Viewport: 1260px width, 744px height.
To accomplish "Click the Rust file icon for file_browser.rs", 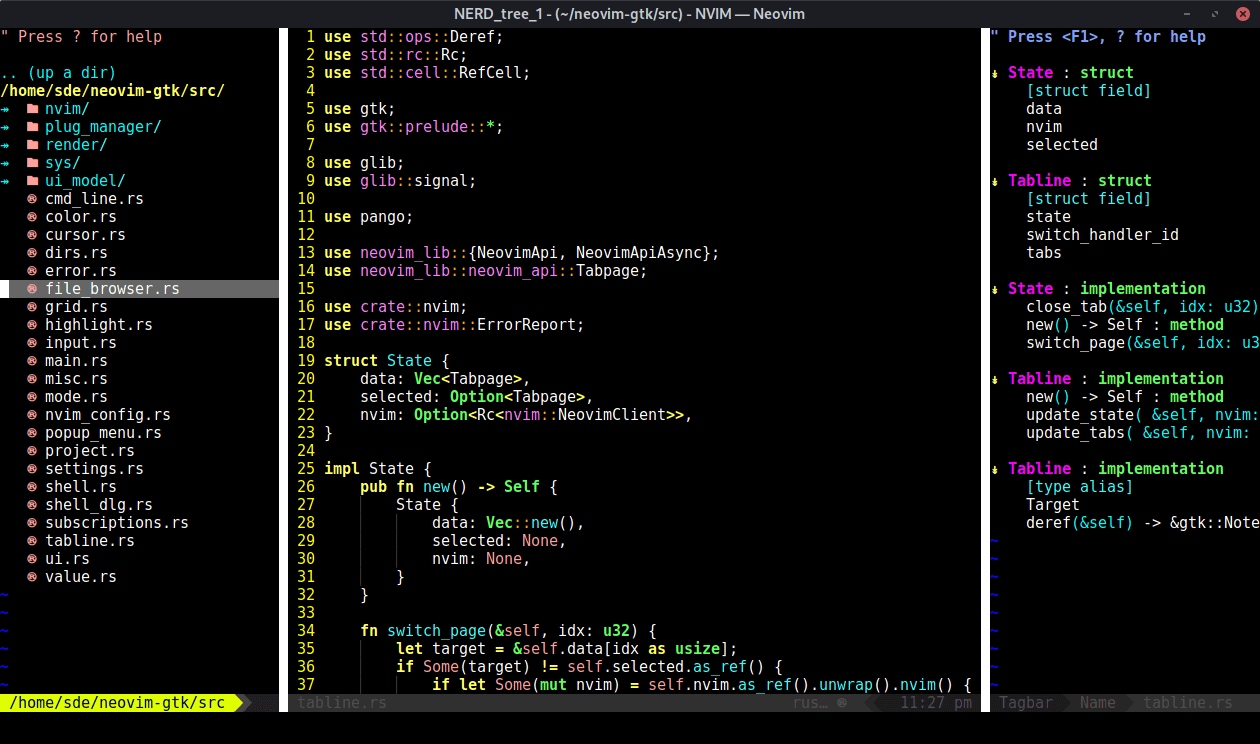I will click(x=32, y=289).
